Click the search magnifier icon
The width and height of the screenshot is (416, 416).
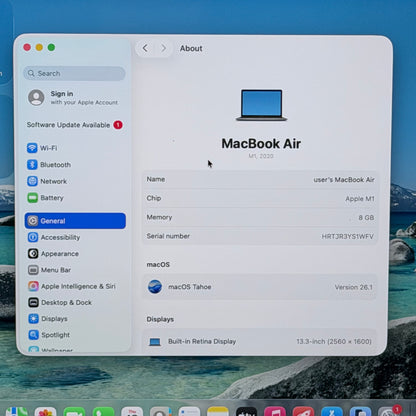tap(31, 73)
